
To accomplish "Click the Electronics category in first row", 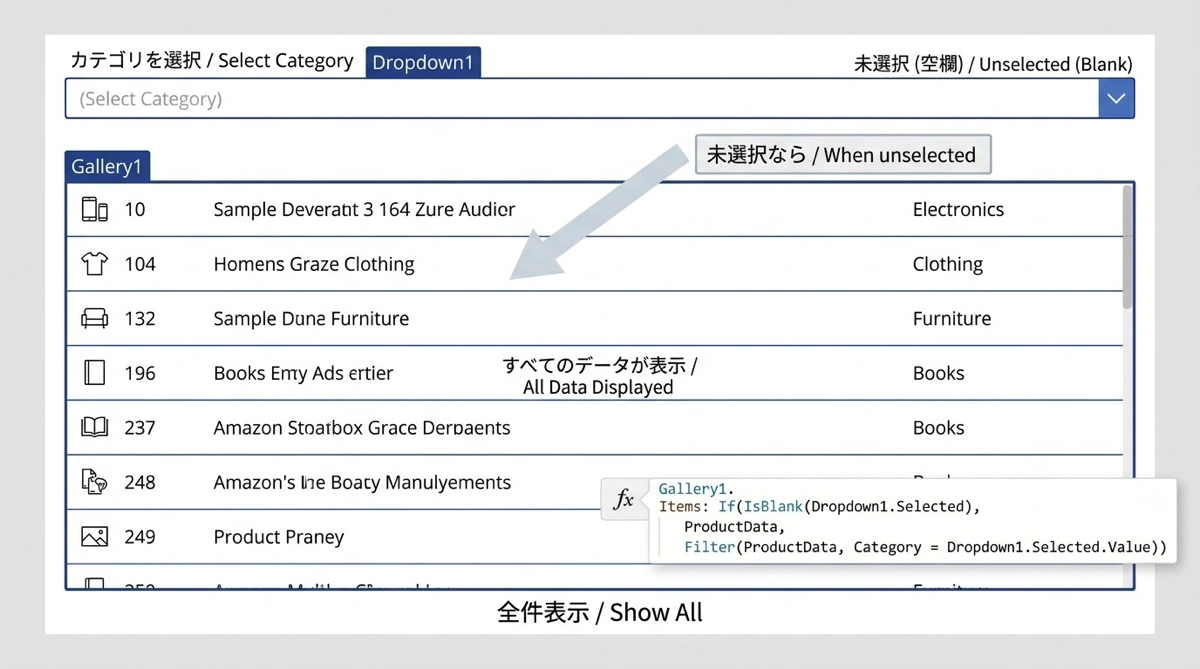I will [x=958, y=210].
